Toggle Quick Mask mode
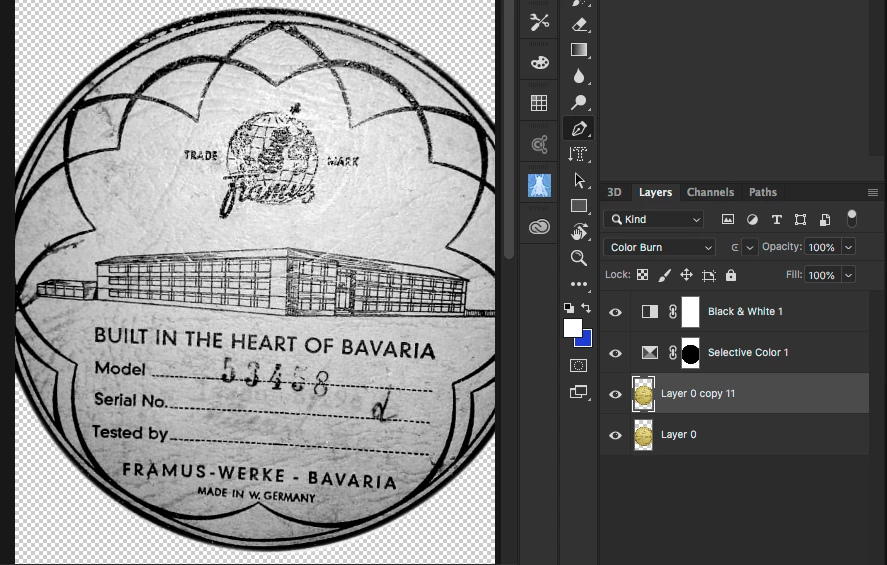 click(x=578, y=365)
